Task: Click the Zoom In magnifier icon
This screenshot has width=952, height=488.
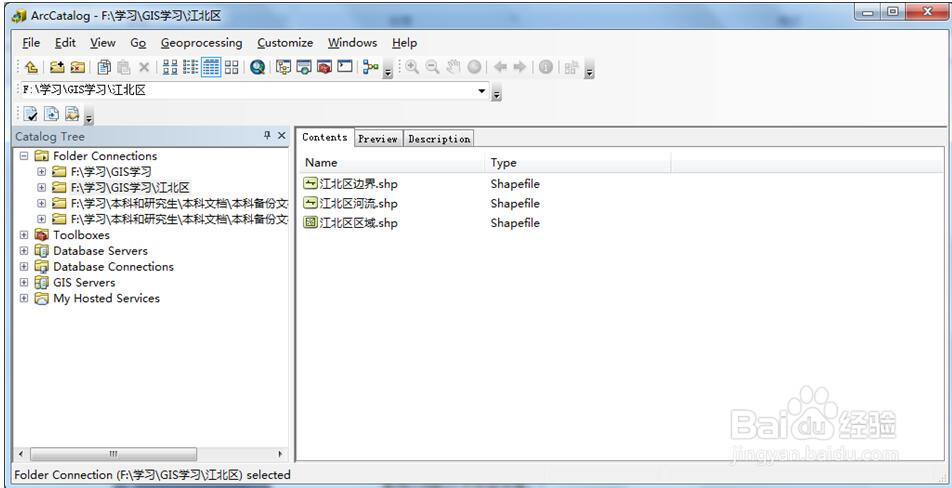Action: click(x=412, y=67)
